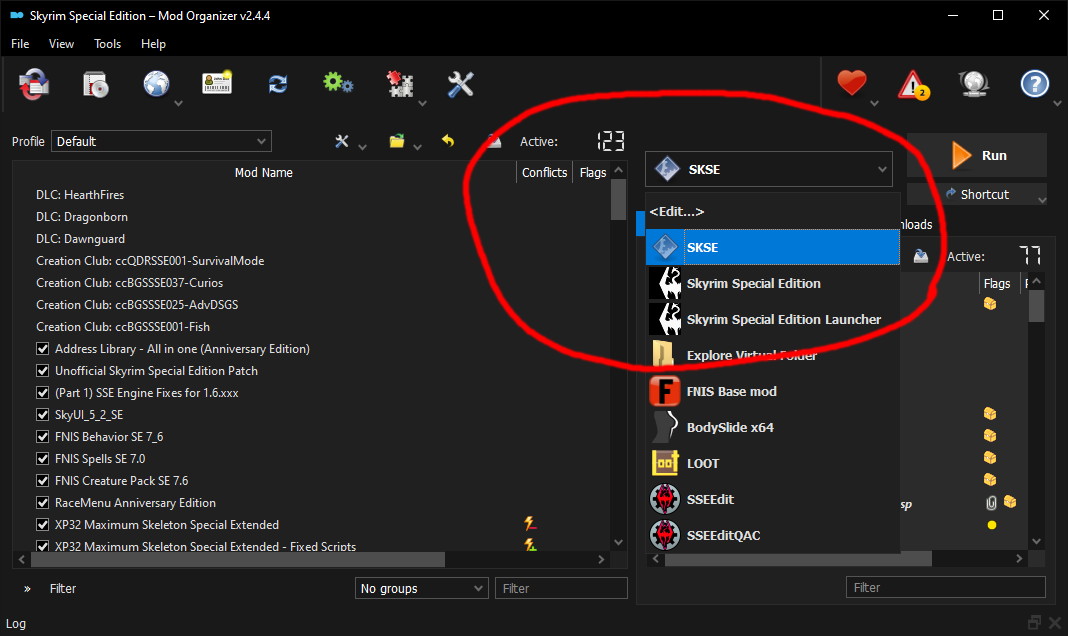Open the executables editor gears icon

pyautogui.click(x=338, y=84)
